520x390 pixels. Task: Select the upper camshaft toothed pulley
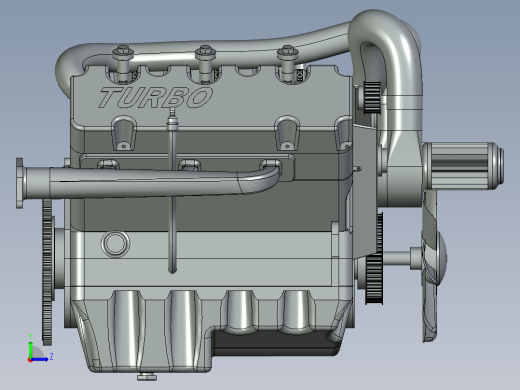pos(372,97)
